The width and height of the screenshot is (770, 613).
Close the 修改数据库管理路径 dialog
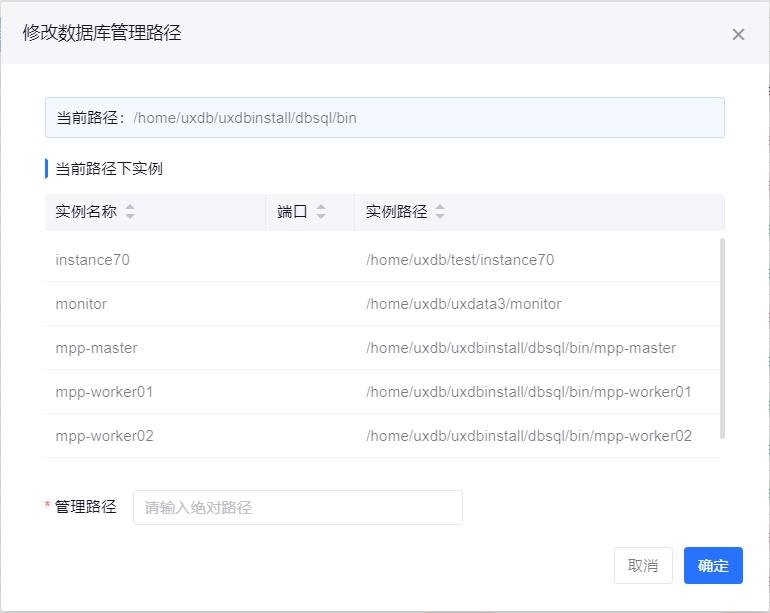coord(738,34)
